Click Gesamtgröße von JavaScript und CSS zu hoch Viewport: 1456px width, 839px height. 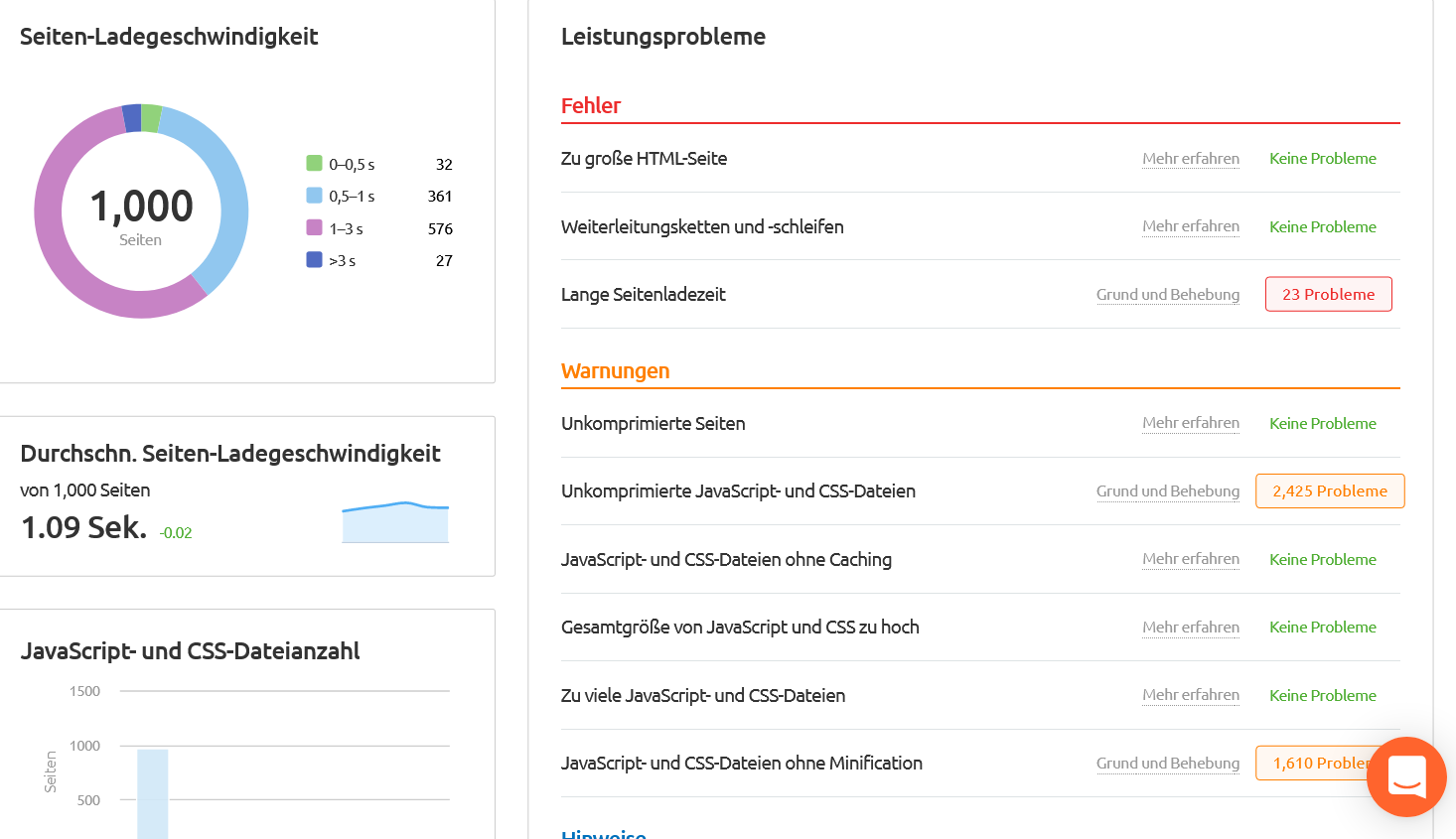pos(740,627)
